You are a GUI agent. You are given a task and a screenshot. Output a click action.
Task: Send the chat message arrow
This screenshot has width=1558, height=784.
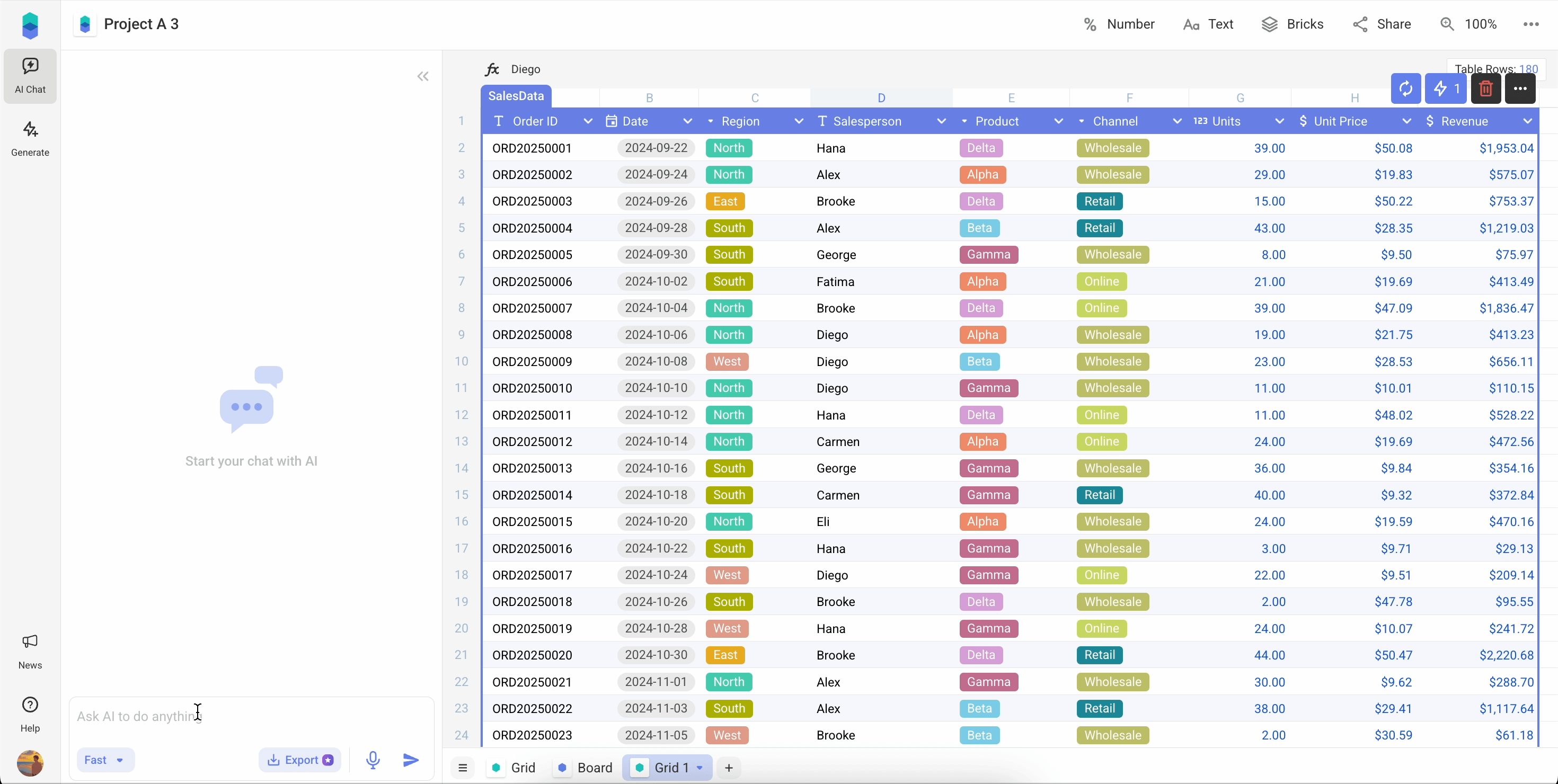[411, 760]
